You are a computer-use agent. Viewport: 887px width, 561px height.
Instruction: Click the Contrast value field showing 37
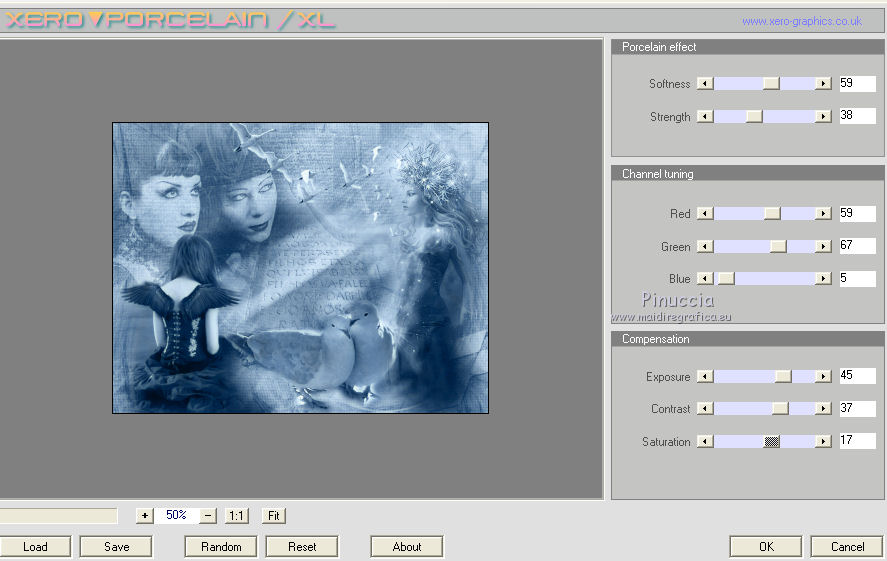pos(858,408)
